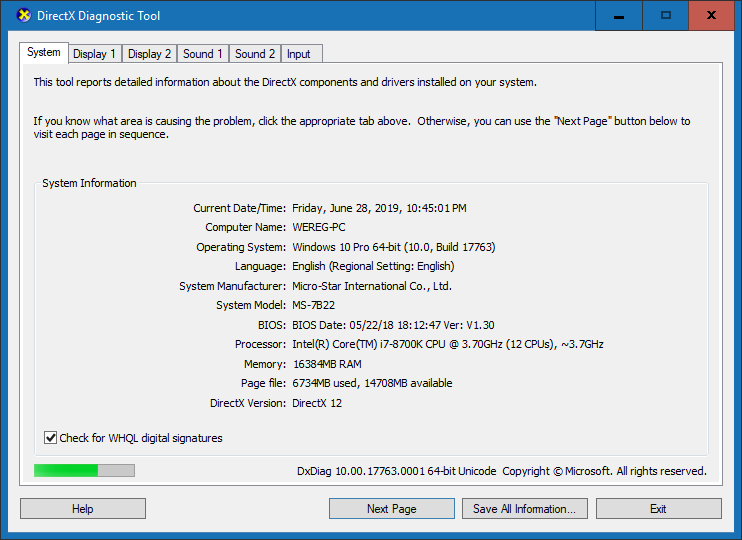
Task: Click the Next Page button
Action: point(391,509)
